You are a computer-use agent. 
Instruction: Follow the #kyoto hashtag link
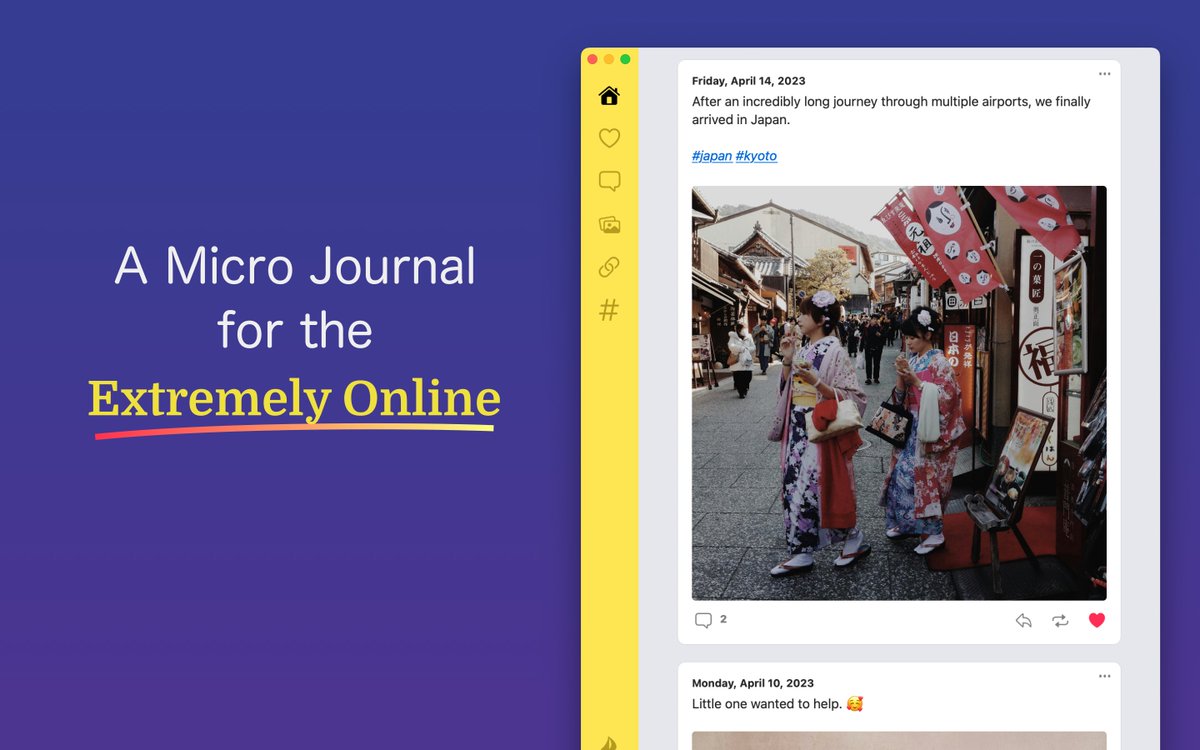756,156
